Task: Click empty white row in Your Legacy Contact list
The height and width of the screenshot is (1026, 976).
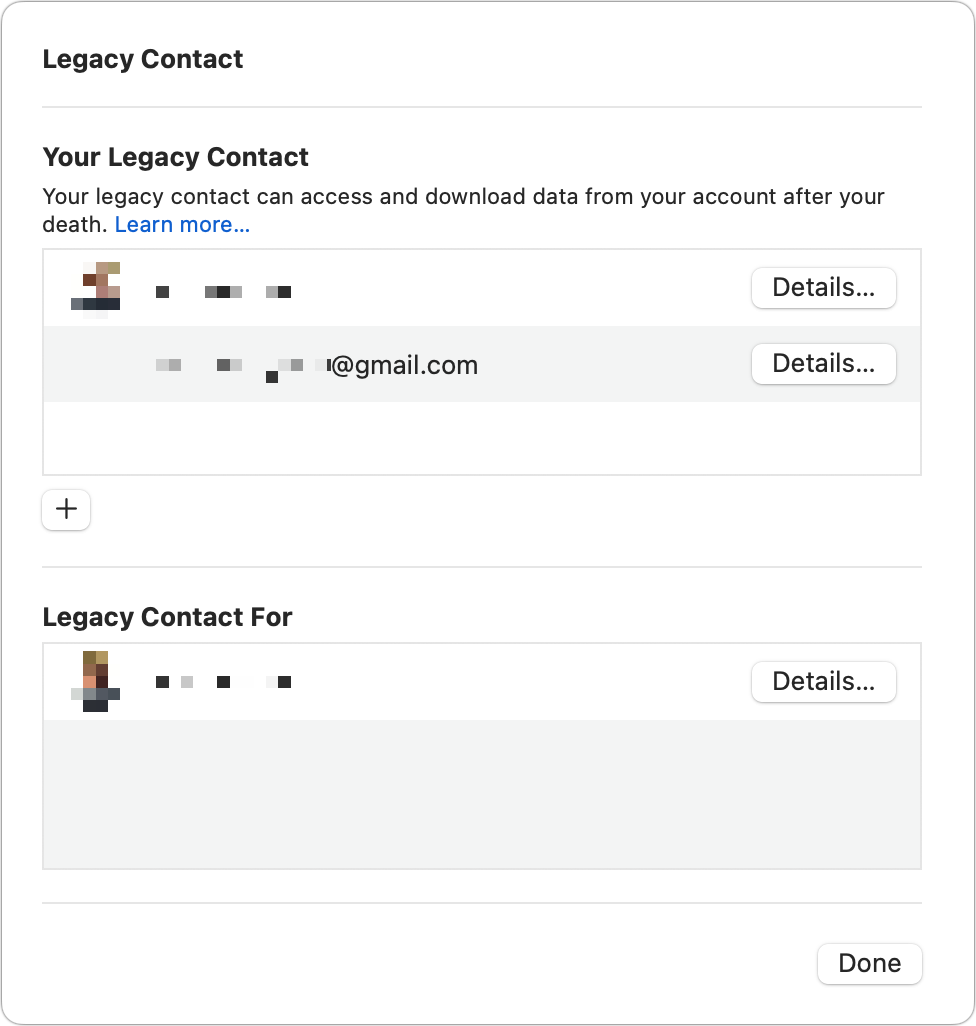Action: click(482, 438)
